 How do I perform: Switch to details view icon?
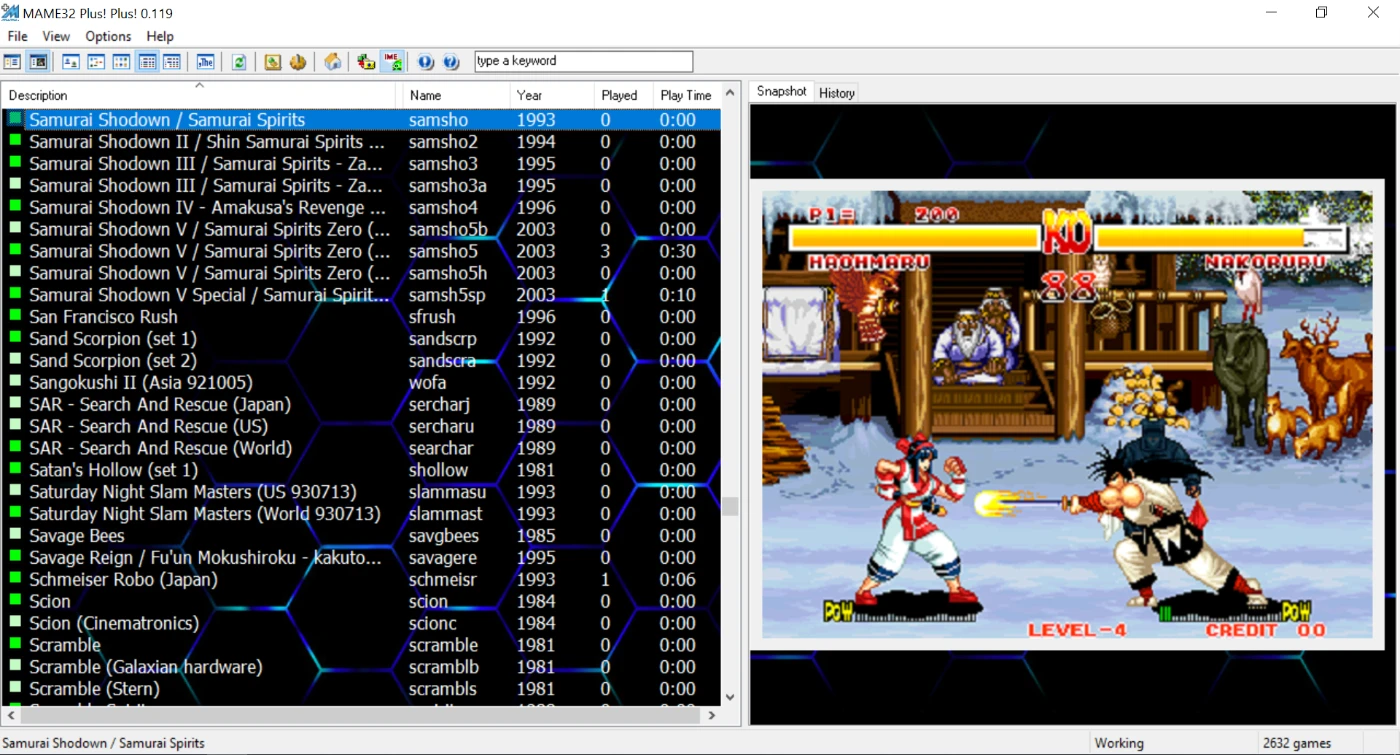click(147, 62)
